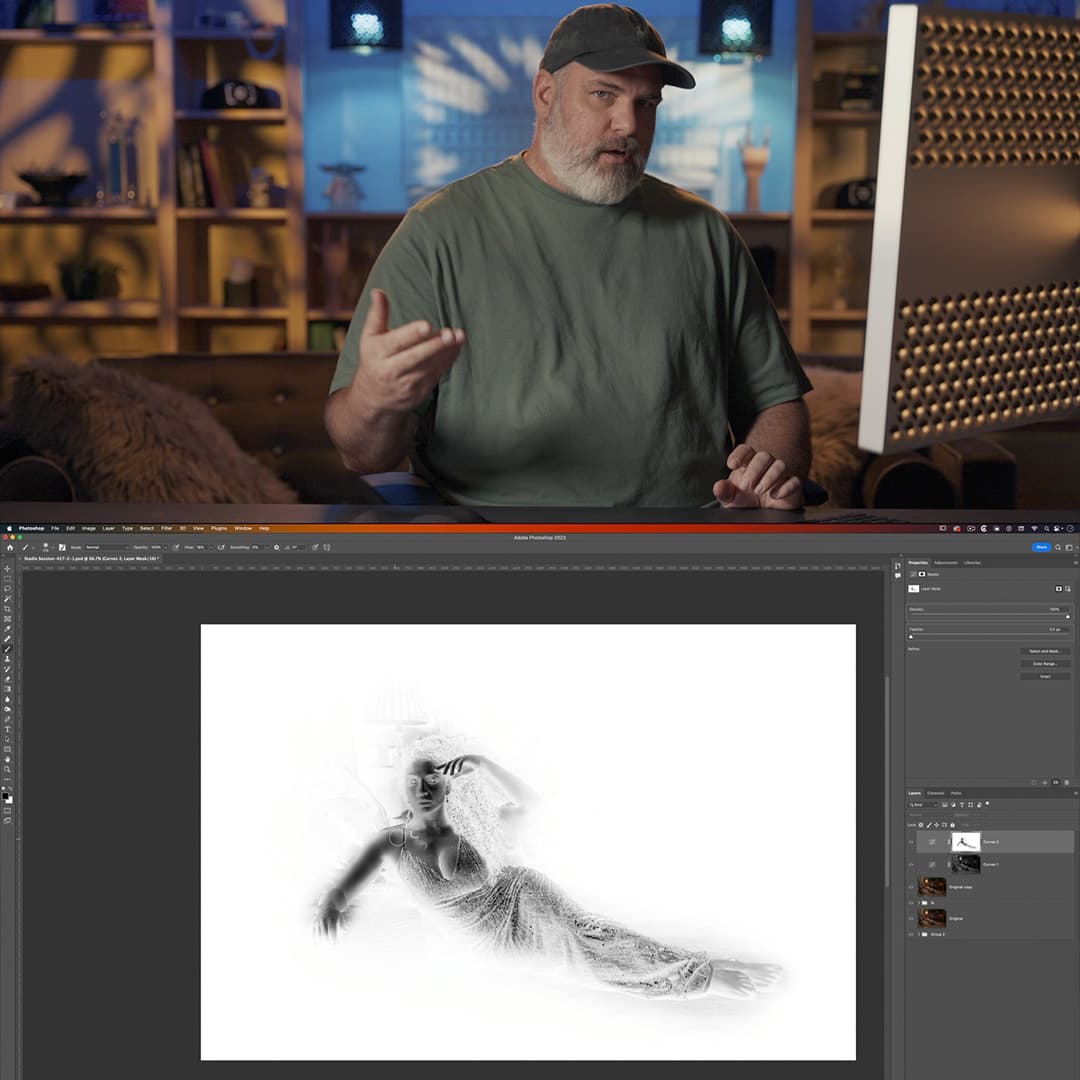Image resolution: width=1080 pixels, height=1080 pixels.
Task: Select the Move tool
Action: [7, 569]
